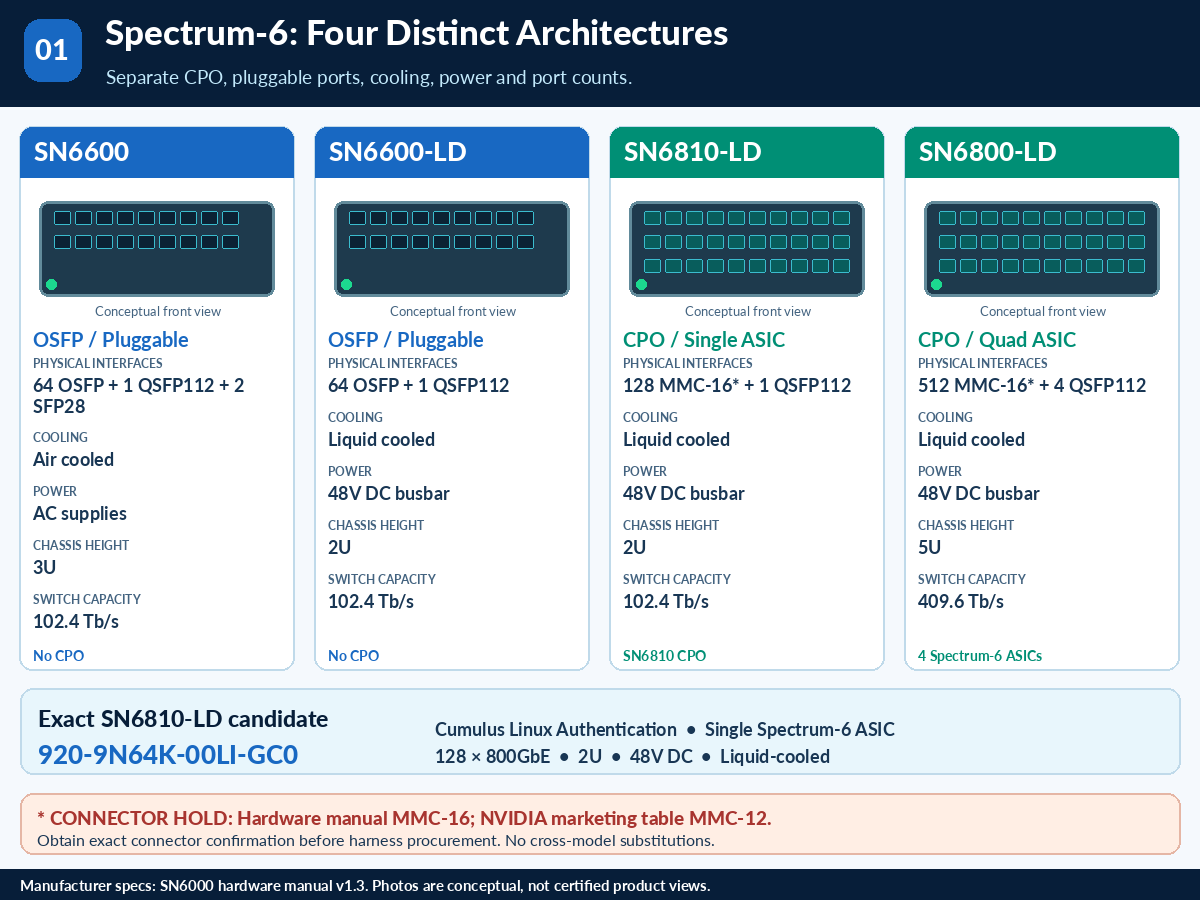Click '102.4 Tb/s' in the SN6810-LD card
This screenshot has width=1200, height=900.
point(666,602)
